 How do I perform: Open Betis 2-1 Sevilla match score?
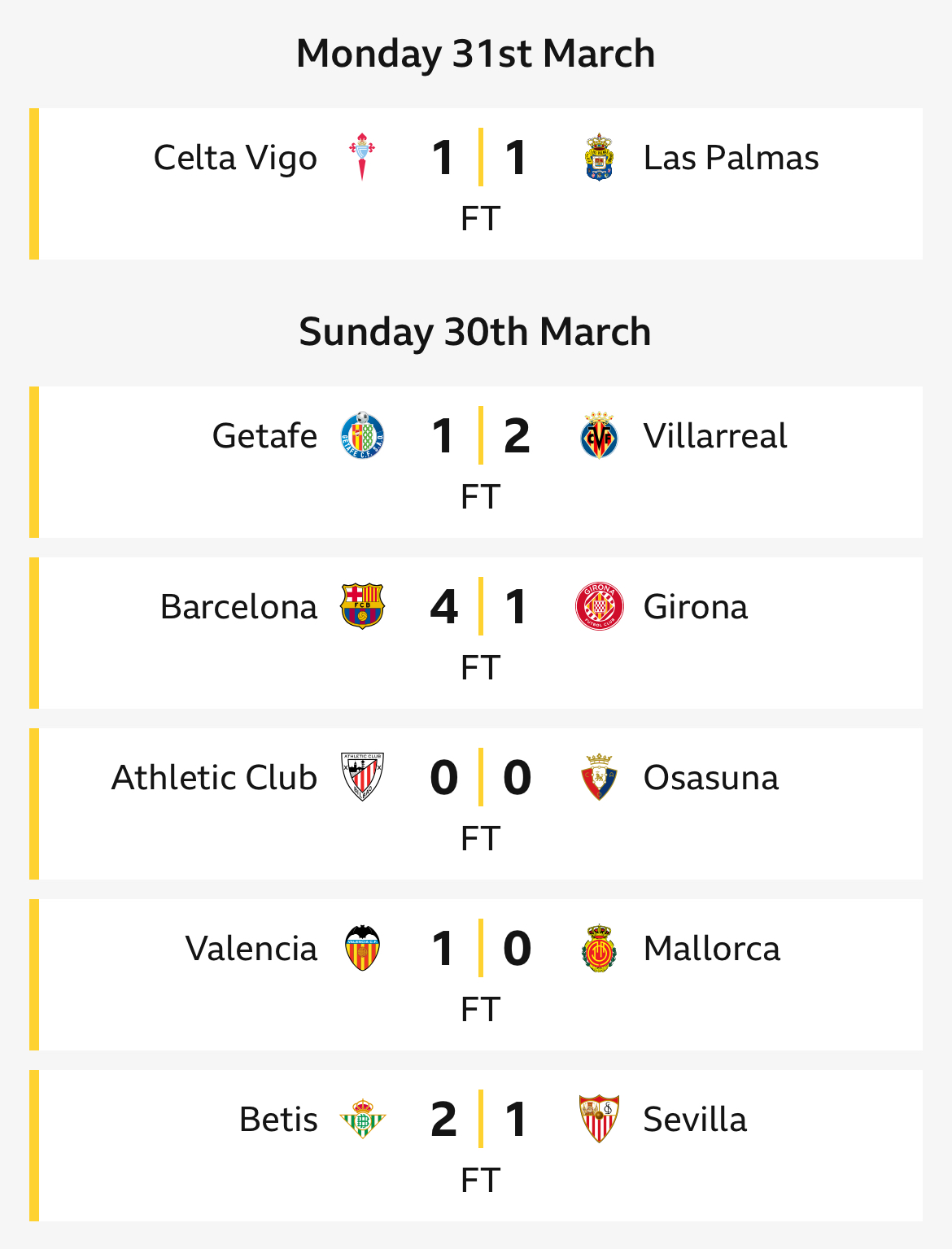[x=480, y=1119]
